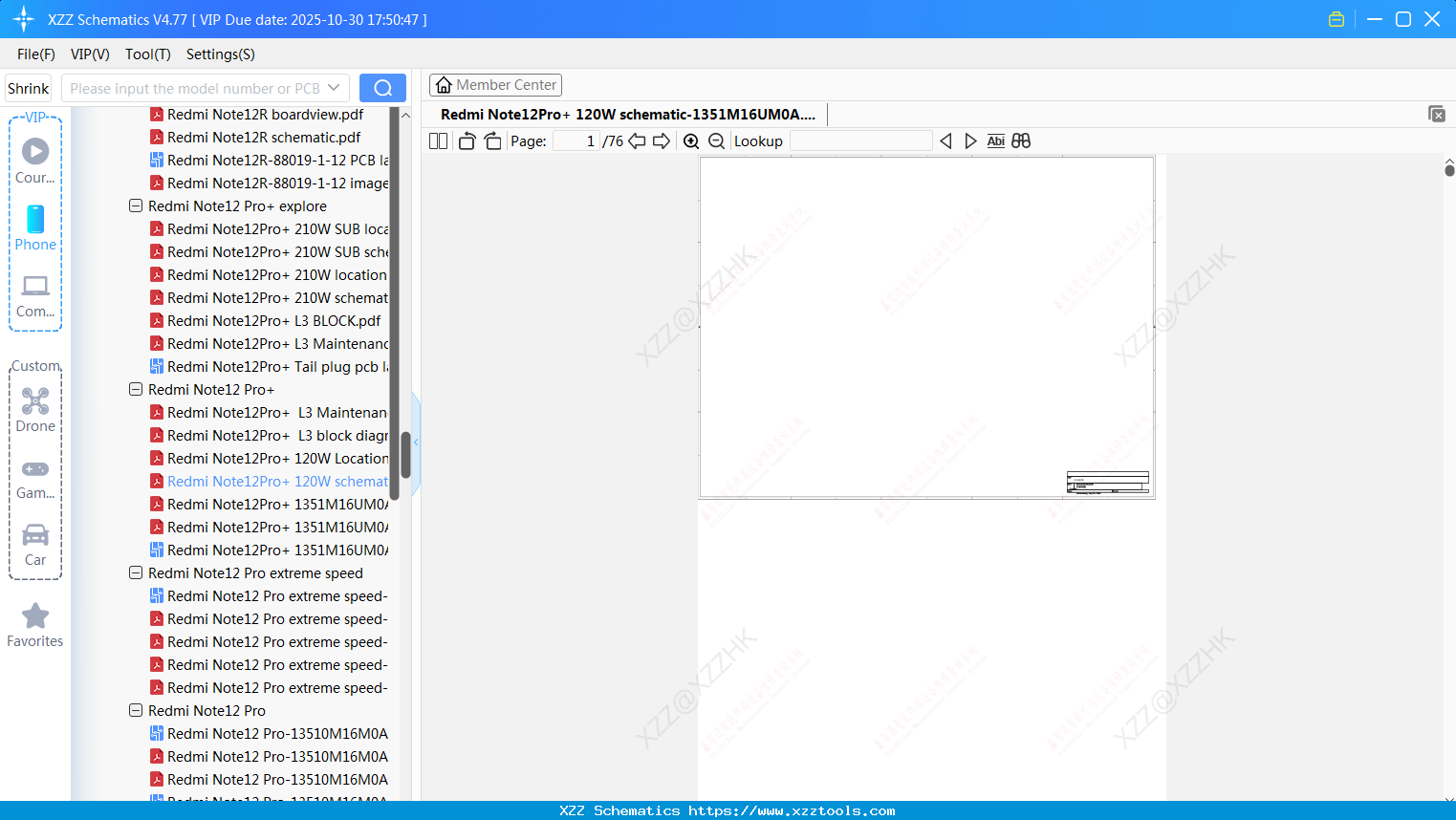This screenshot has width=1456, height=820.
Task: Rotate the schematic page clockwise
Action: [x=492, y=140]
